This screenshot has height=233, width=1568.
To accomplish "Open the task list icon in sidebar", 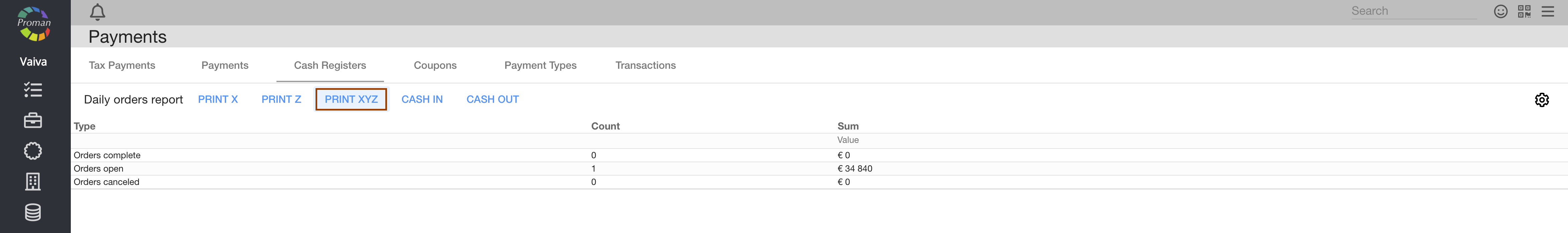I will [33, 90].
